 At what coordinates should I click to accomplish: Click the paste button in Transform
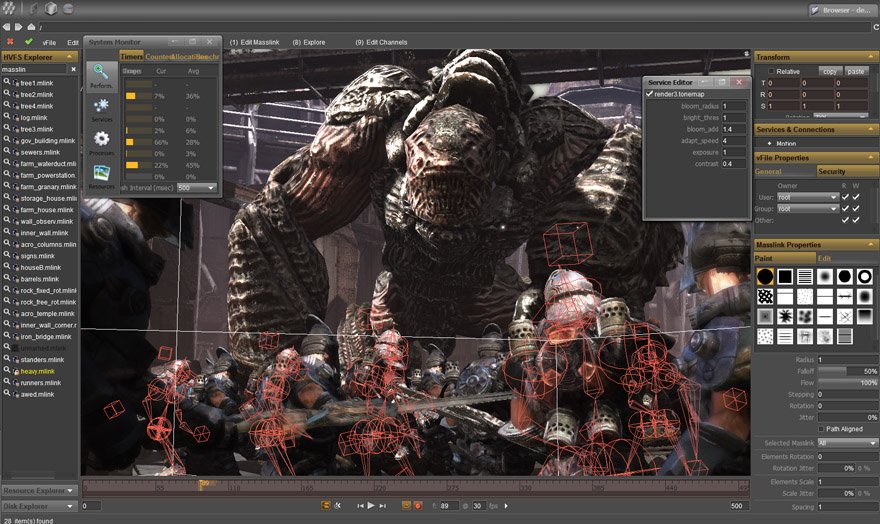(856, 71)
